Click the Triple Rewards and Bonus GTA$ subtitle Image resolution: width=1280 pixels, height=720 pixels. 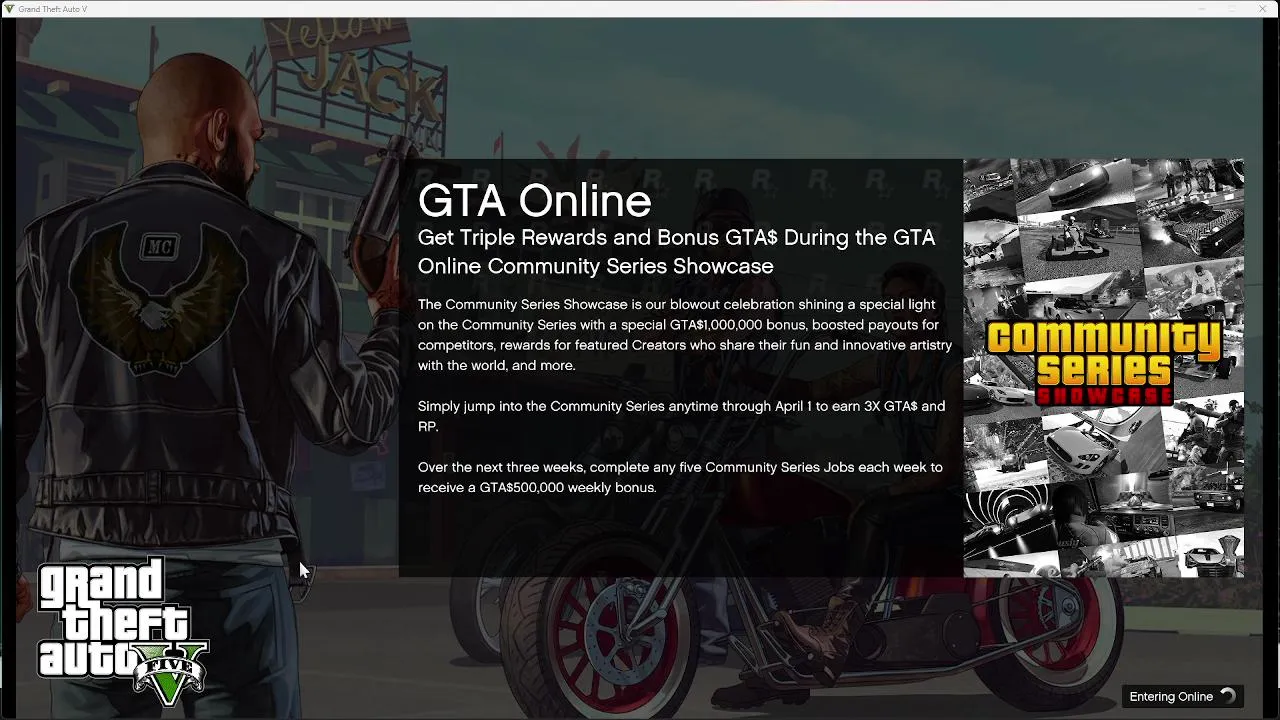tap(677, 252)
